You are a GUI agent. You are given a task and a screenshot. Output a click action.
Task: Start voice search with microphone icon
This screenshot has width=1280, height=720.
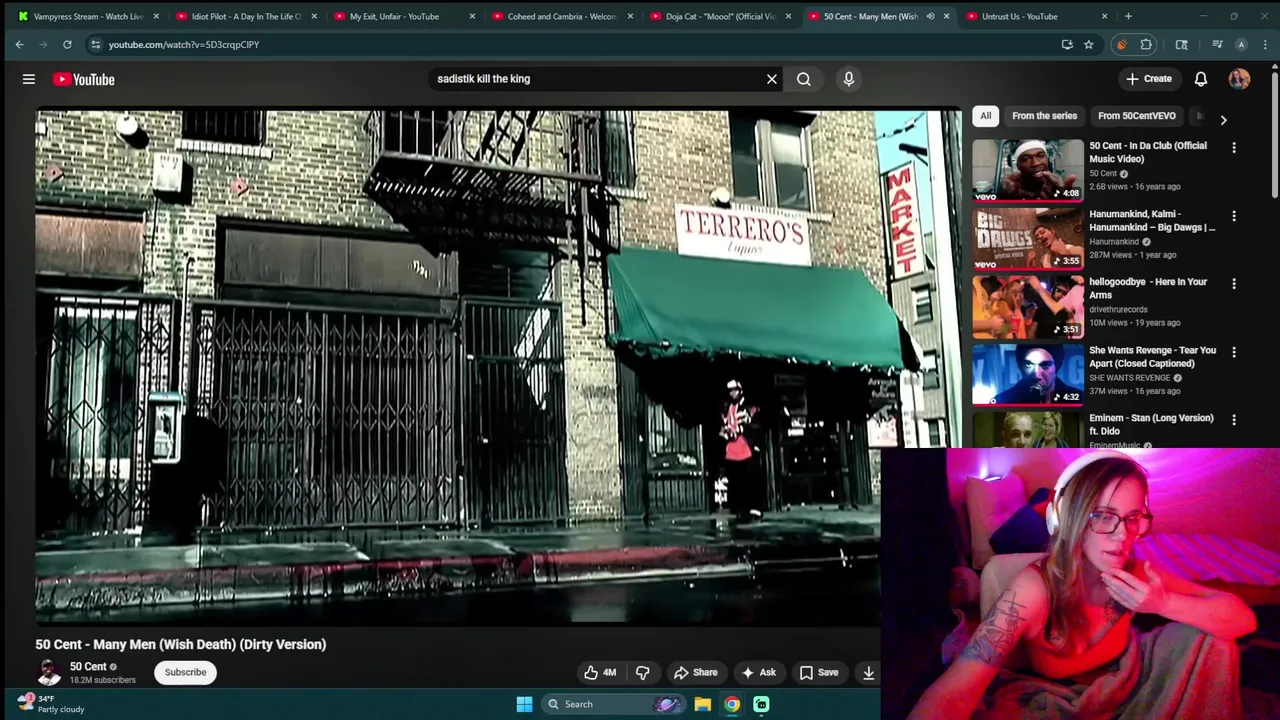pyautogui.click(x=849, y=79)
